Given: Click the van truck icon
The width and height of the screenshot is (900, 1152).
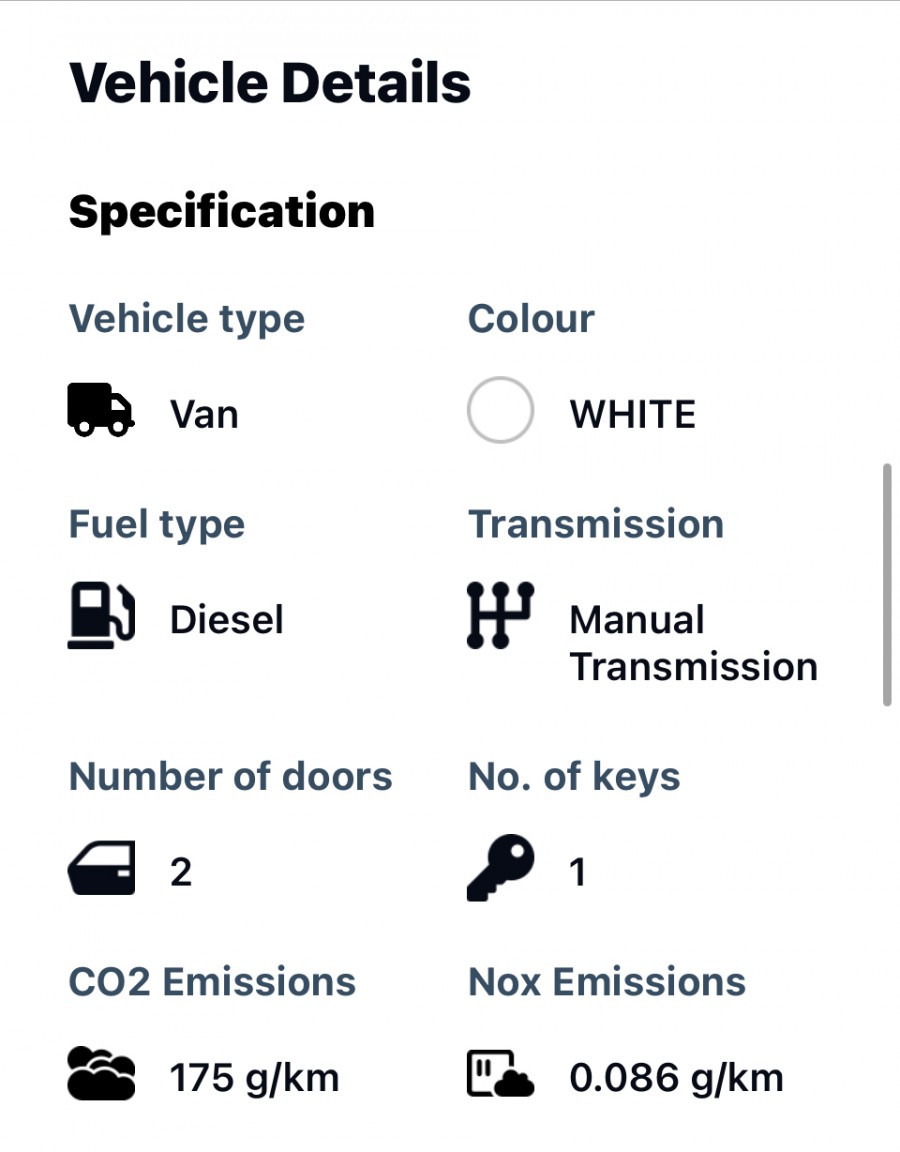Looking at the screenshot, I should coord(100,412).
